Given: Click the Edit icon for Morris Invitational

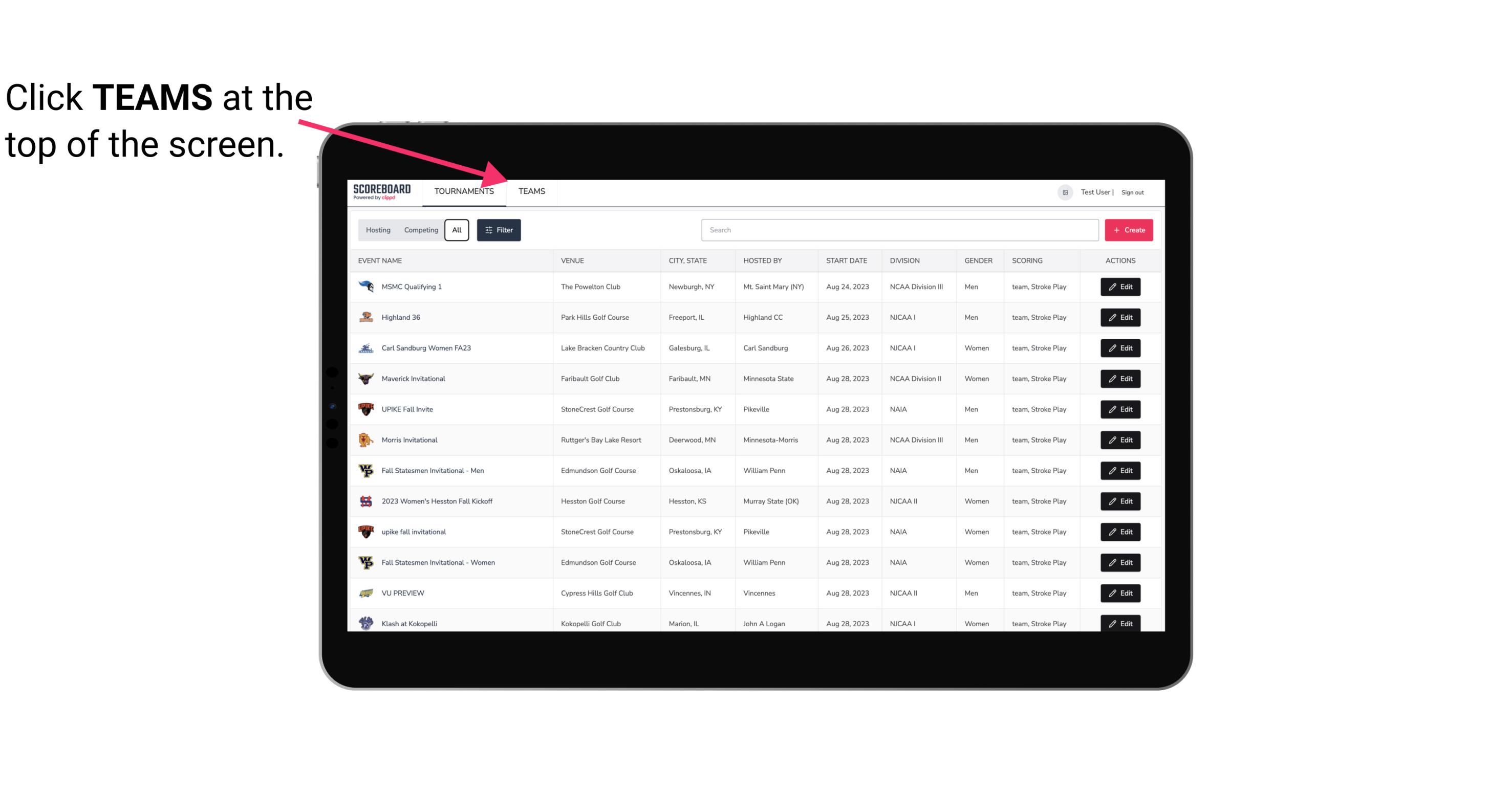Looking at the screenshot, I should (1120, 440).
